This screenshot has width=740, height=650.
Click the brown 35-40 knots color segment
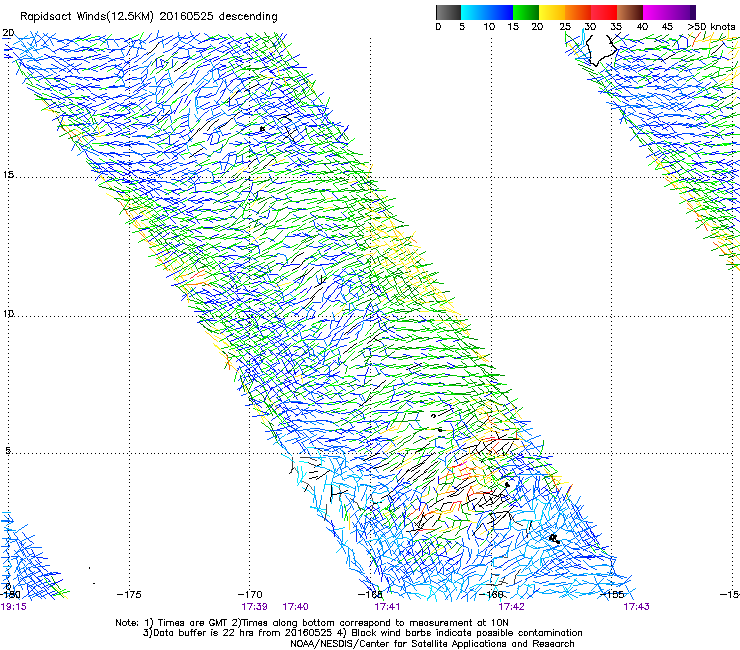pos(630,12)
